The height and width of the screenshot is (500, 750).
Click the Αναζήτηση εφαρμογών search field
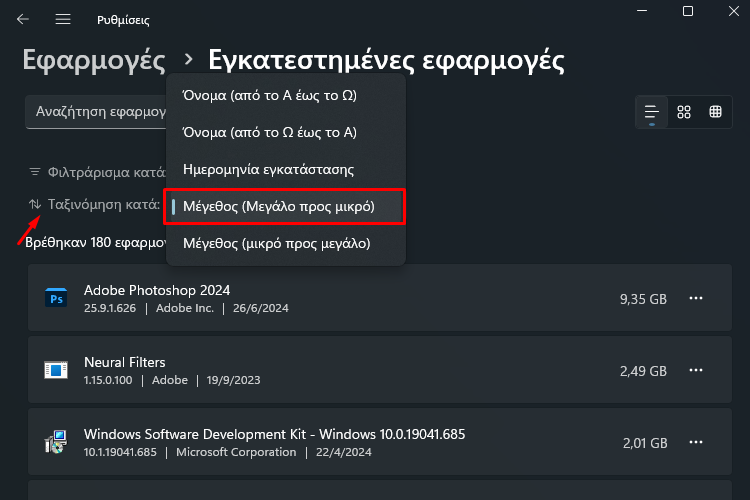[96, 112]
